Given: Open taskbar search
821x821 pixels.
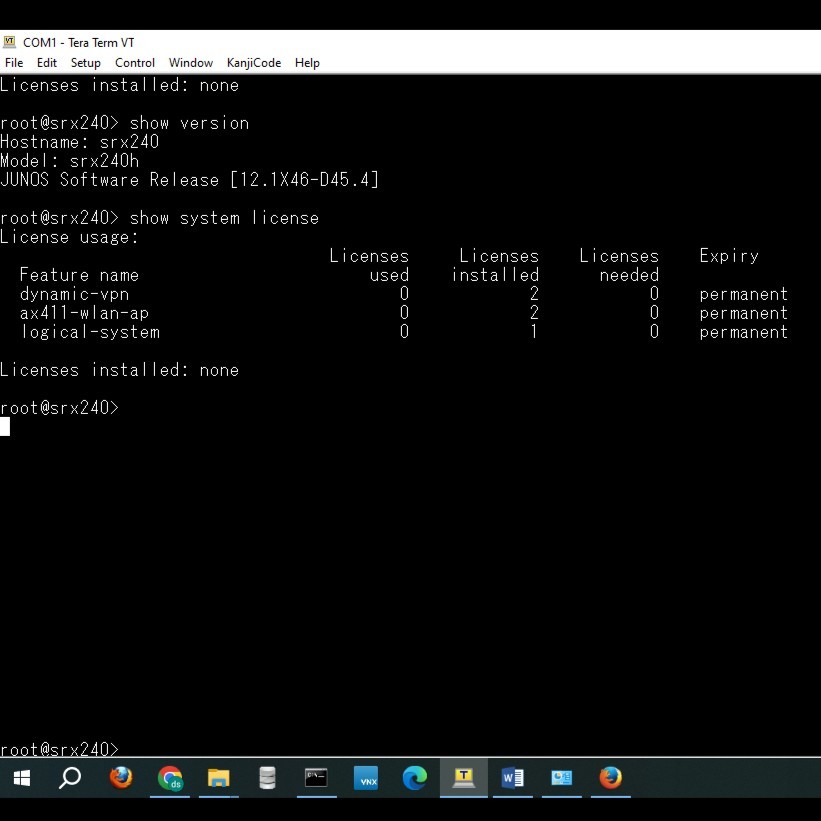Looking at the screenshot, I should coord(70,778).
